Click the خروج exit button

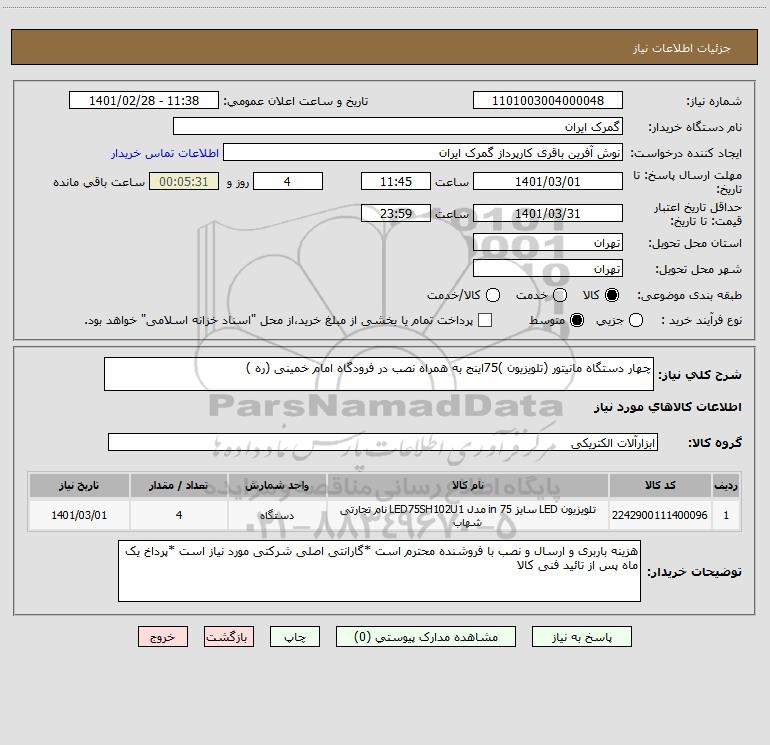[x=163, y=637]
